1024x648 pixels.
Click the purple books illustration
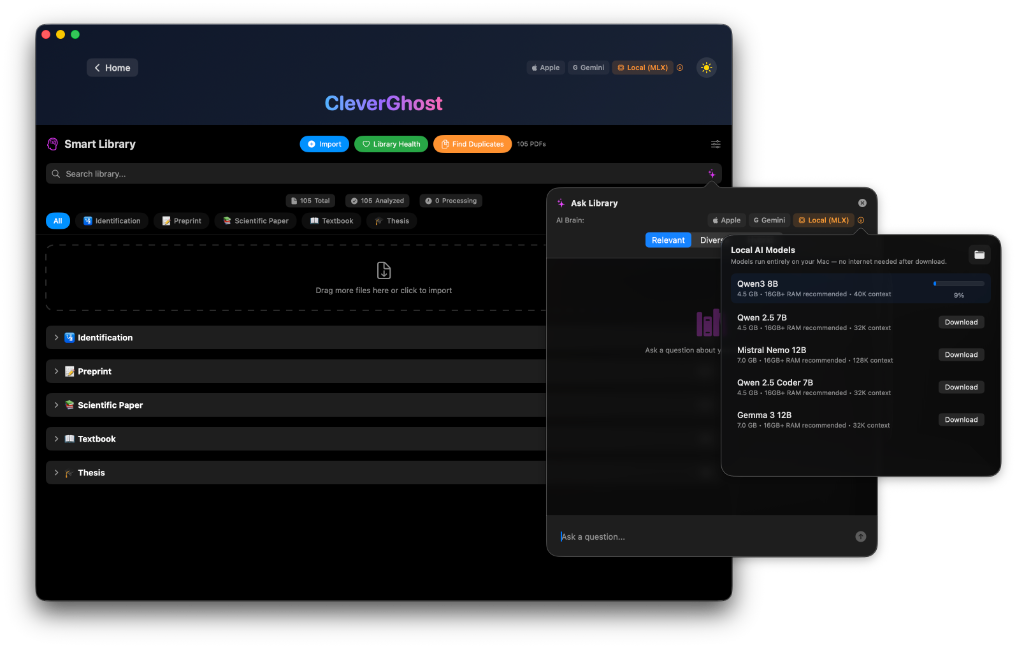(708, 323)
